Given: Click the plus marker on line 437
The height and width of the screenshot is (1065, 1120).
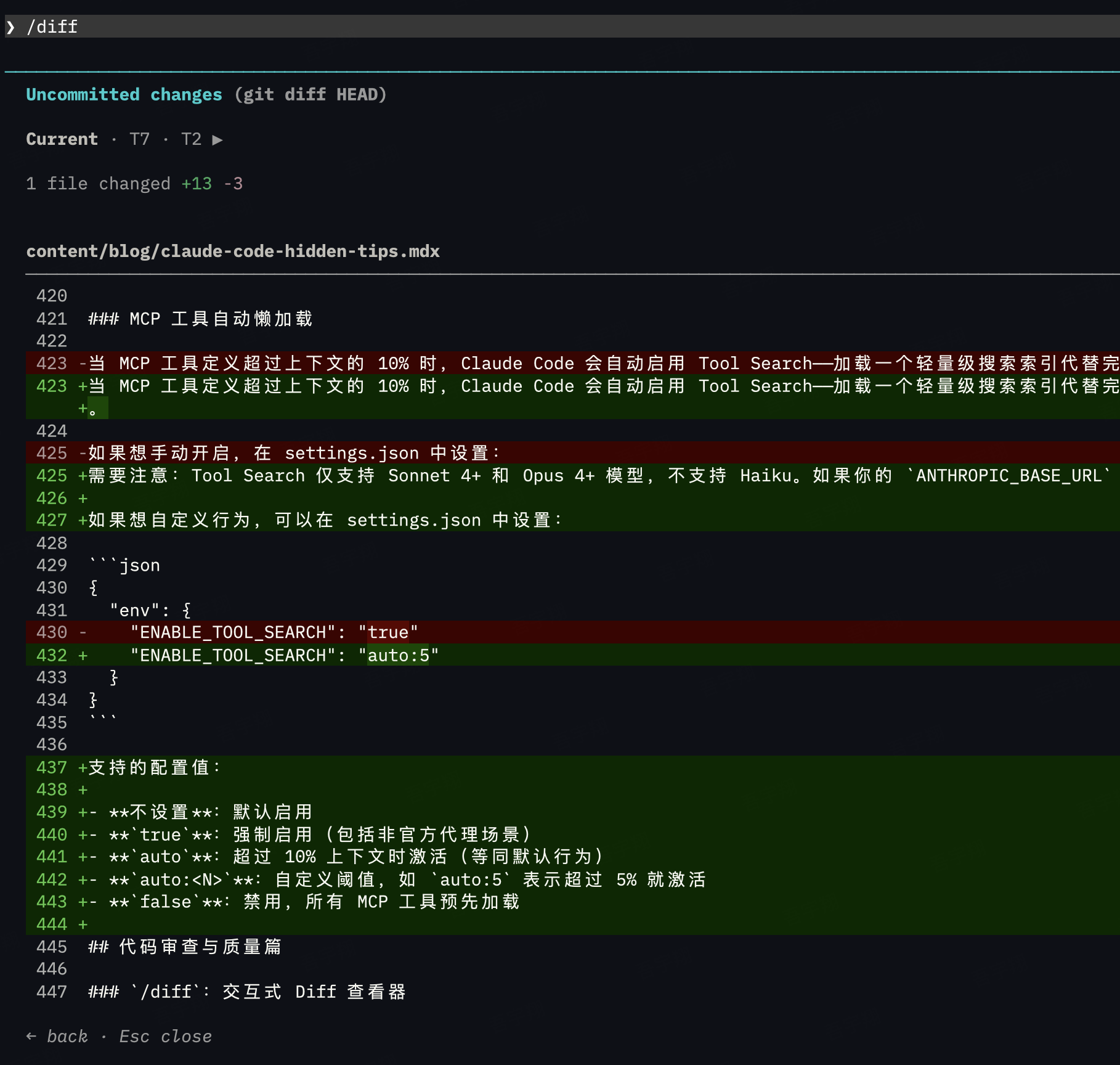Looking at the screenshot, I should [83, 767].
